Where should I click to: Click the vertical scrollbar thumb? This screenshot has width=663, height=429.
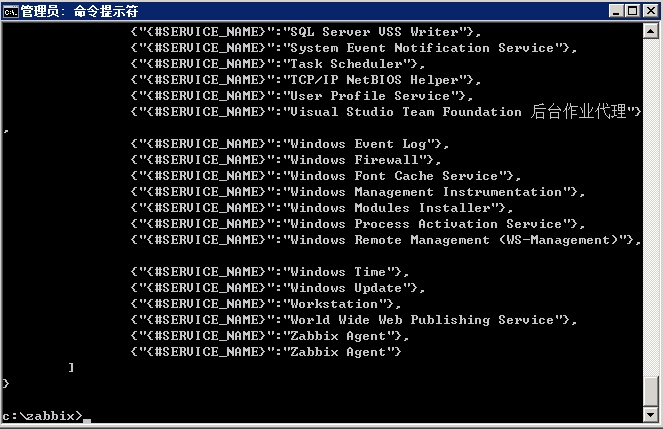(x=651, y=390)
